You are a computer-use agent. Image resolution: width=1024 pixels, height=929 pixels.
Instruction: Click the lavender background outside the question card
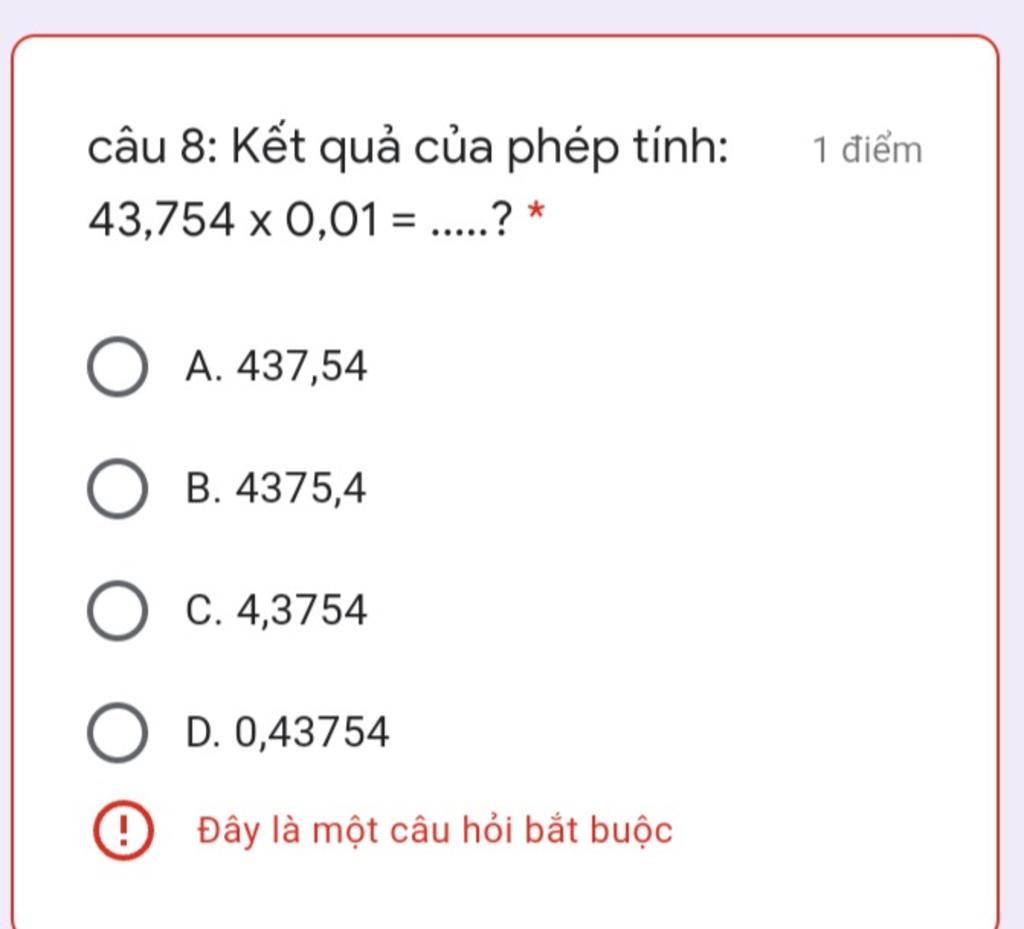(x=512, y=14)
